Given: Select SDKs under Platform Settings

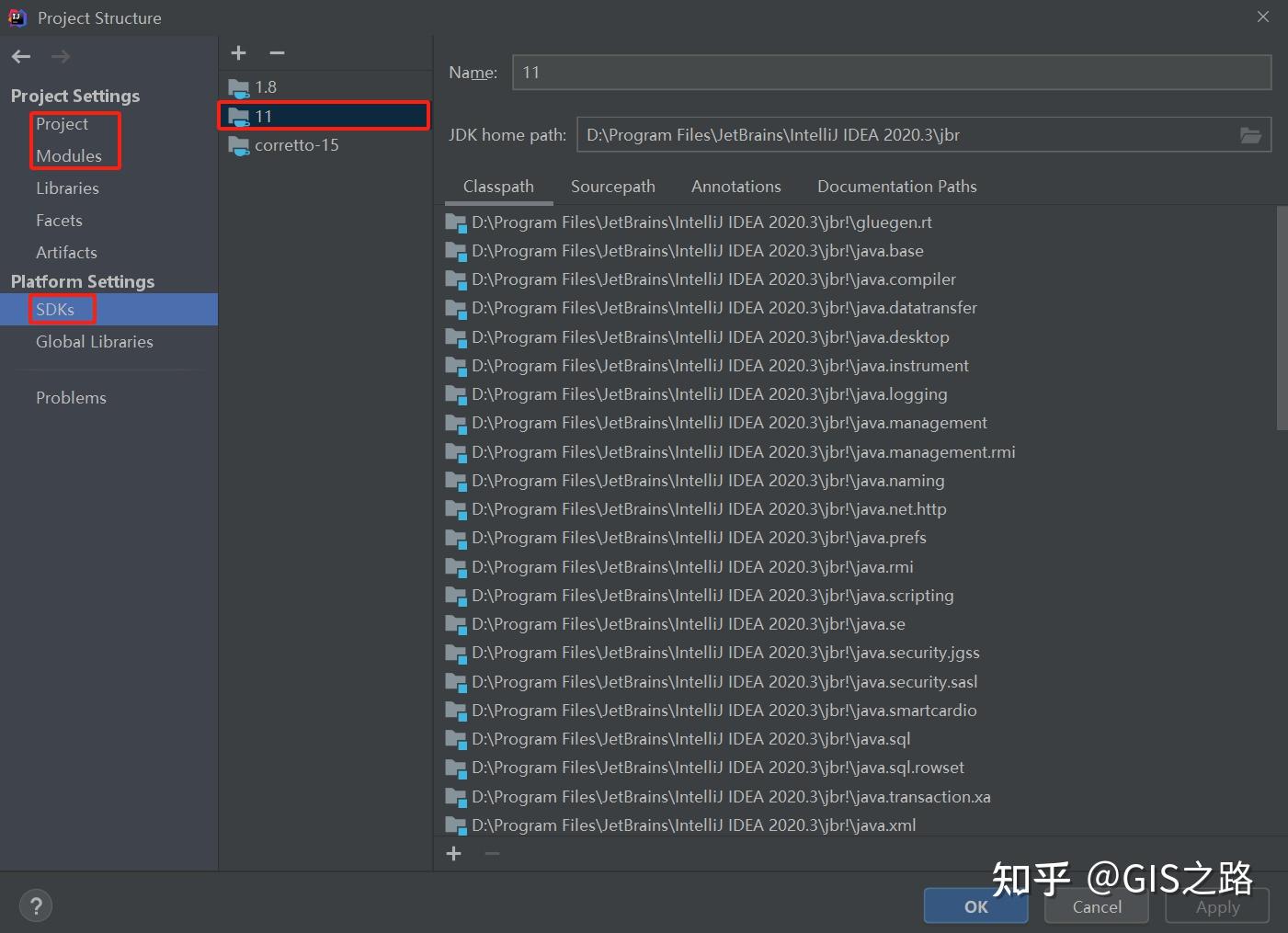Looking at the screenshot, I should point(108,310).
